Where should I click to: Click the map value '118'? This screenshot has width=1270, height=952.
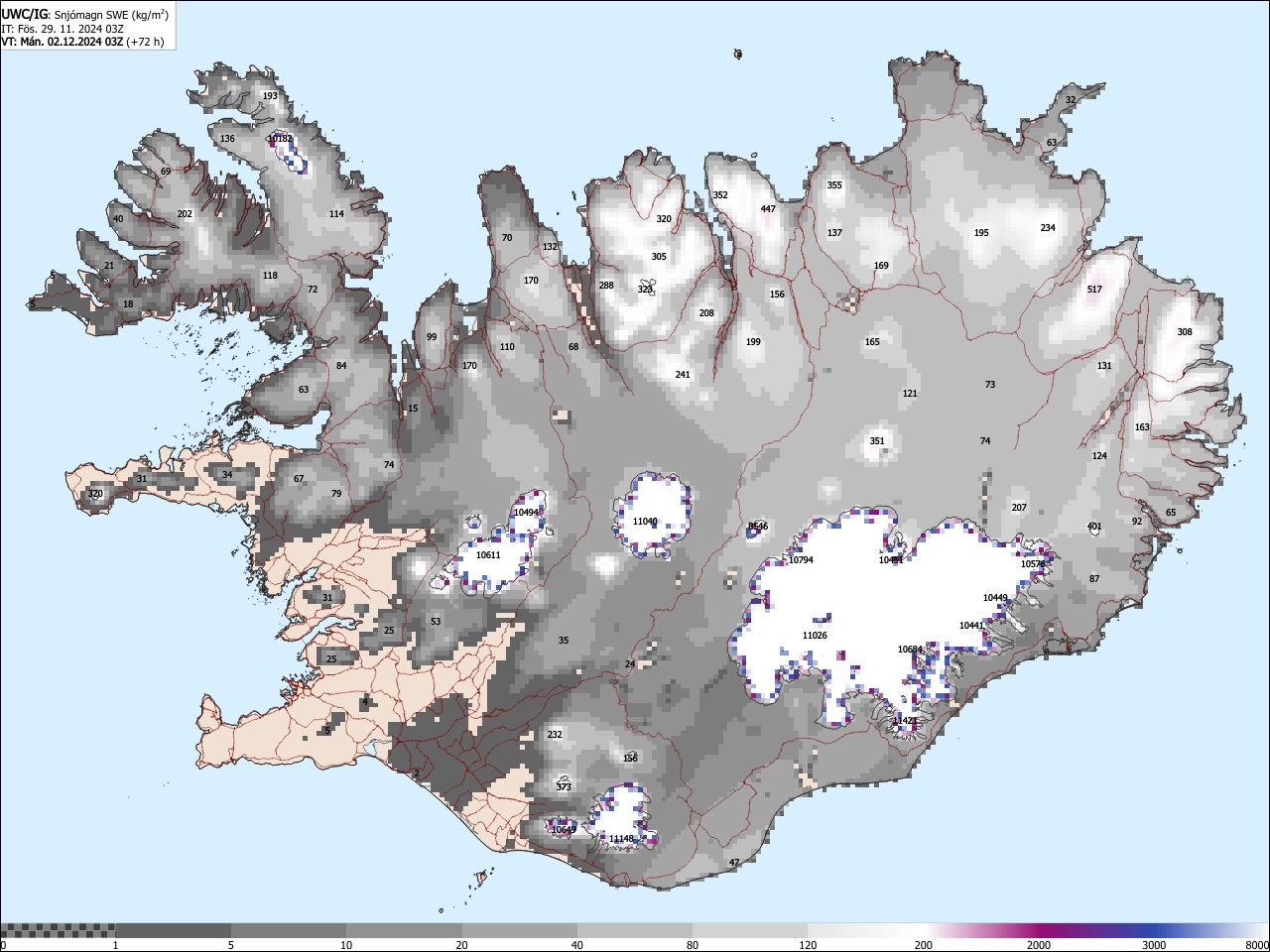[270, 276]
